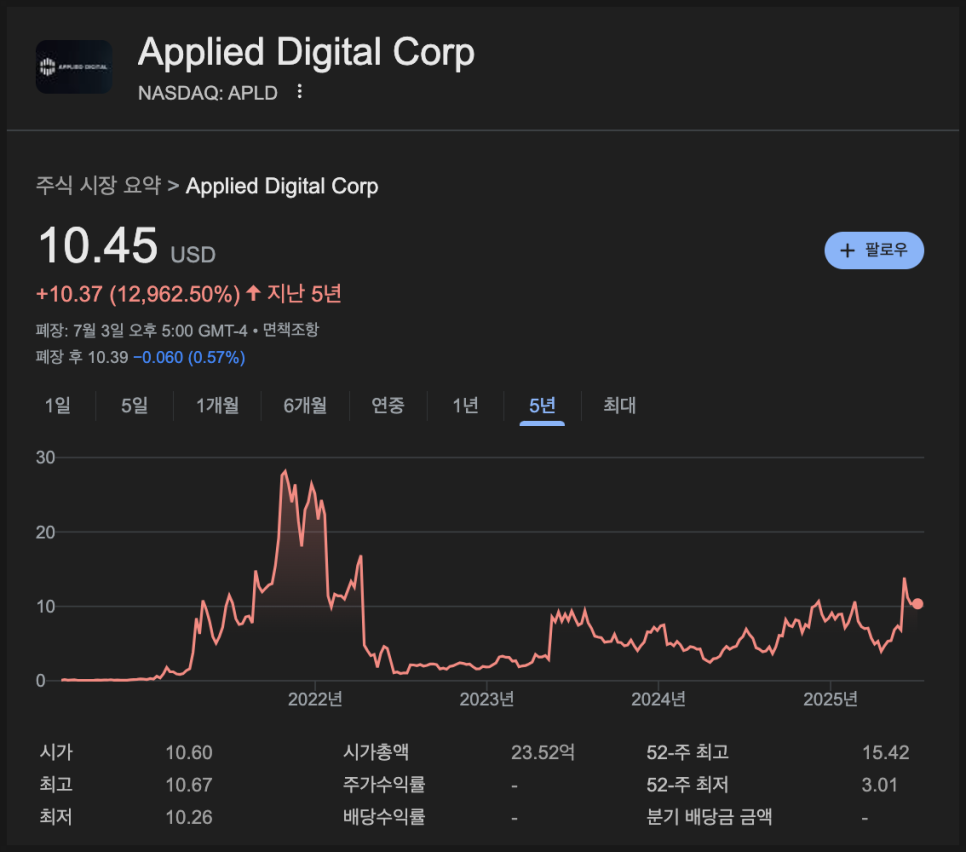
Task: Click the 분기 배당금 금액 label
Action: 709,817
